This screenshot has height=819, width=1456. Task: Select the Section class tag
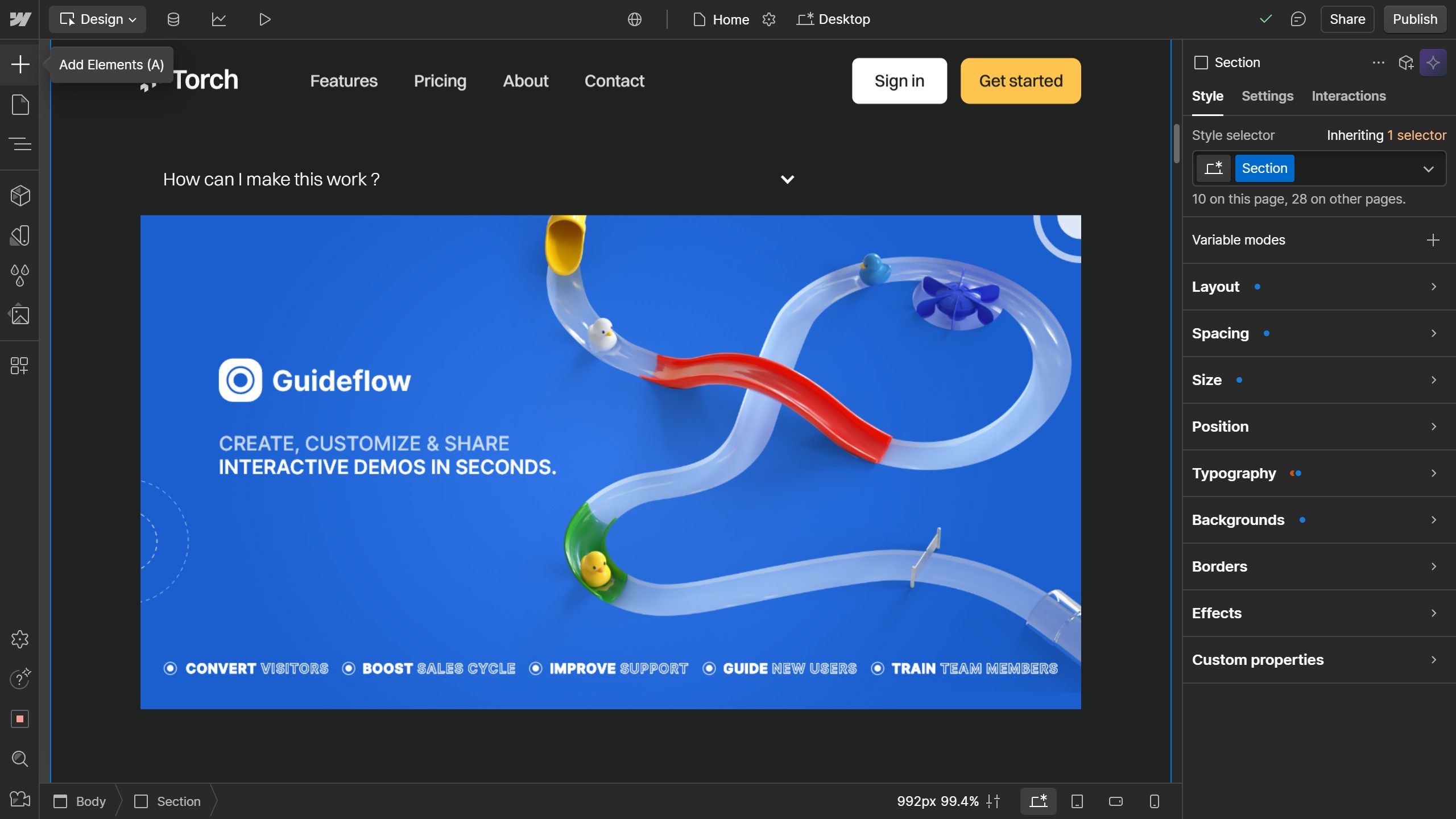coord(1264,168)
